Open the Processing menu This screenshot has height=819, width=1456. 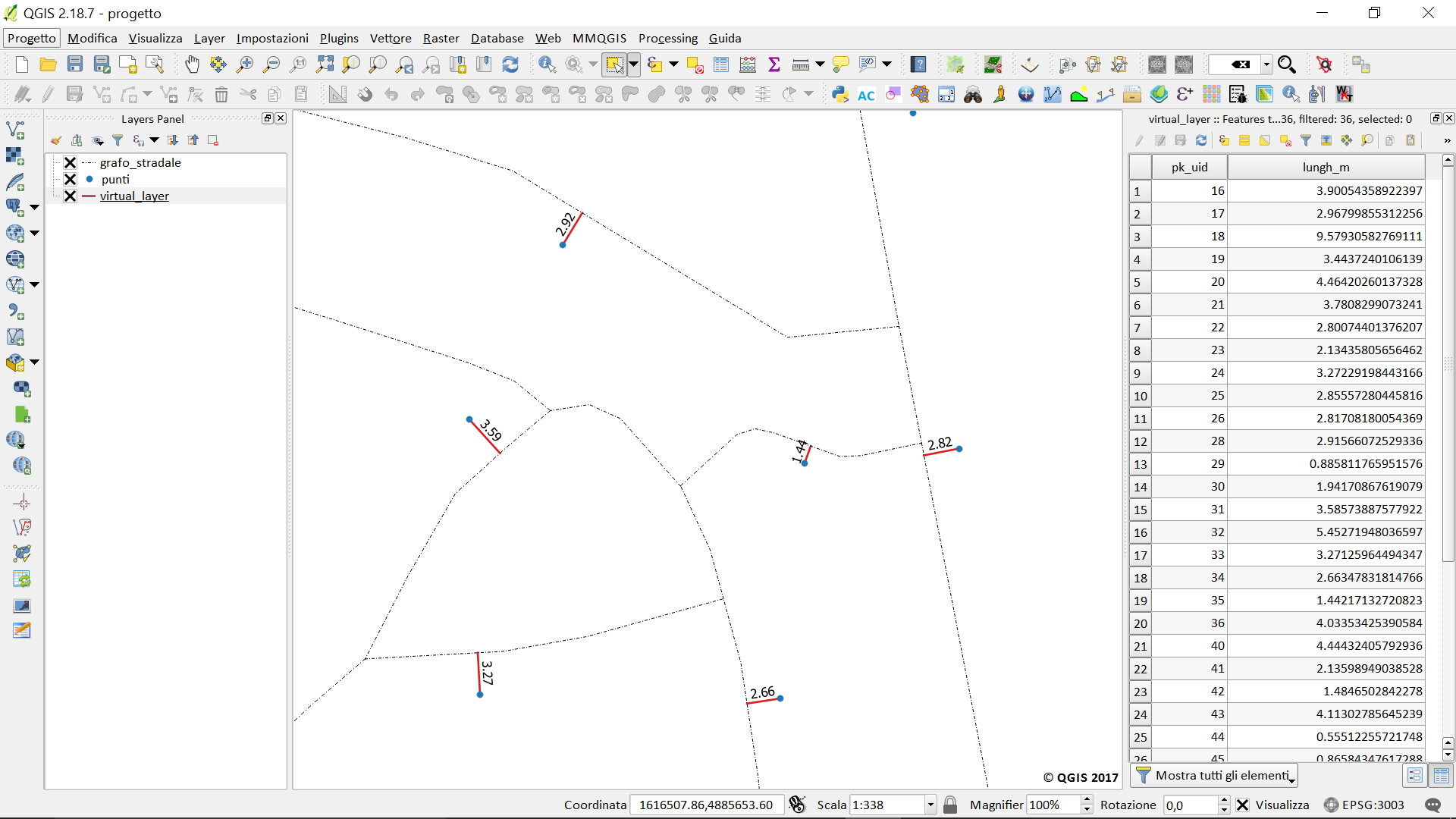click(667, 38)
